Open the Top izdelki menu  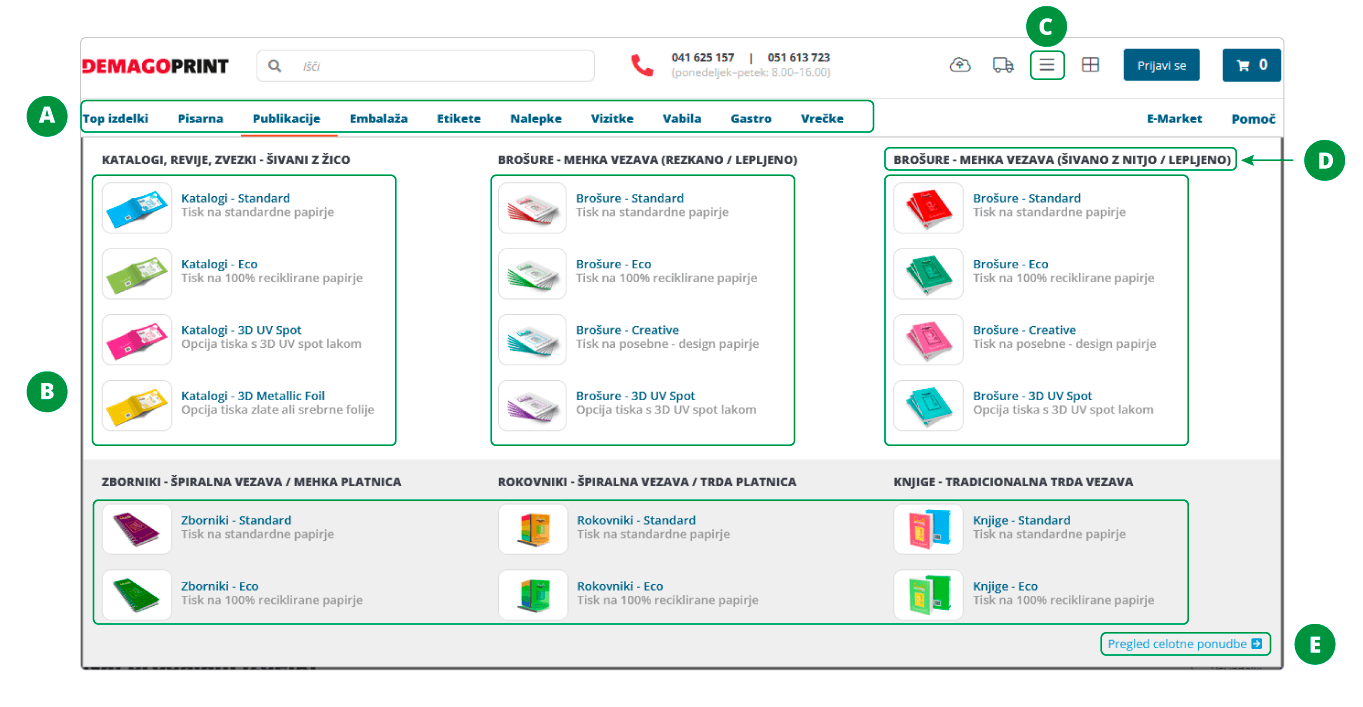(x=115, y=118)
